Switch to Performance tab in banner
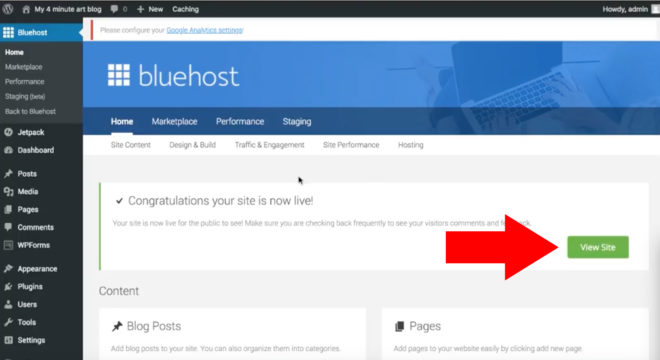Viewport: 660px width, 360px height. tap(240, 122)
